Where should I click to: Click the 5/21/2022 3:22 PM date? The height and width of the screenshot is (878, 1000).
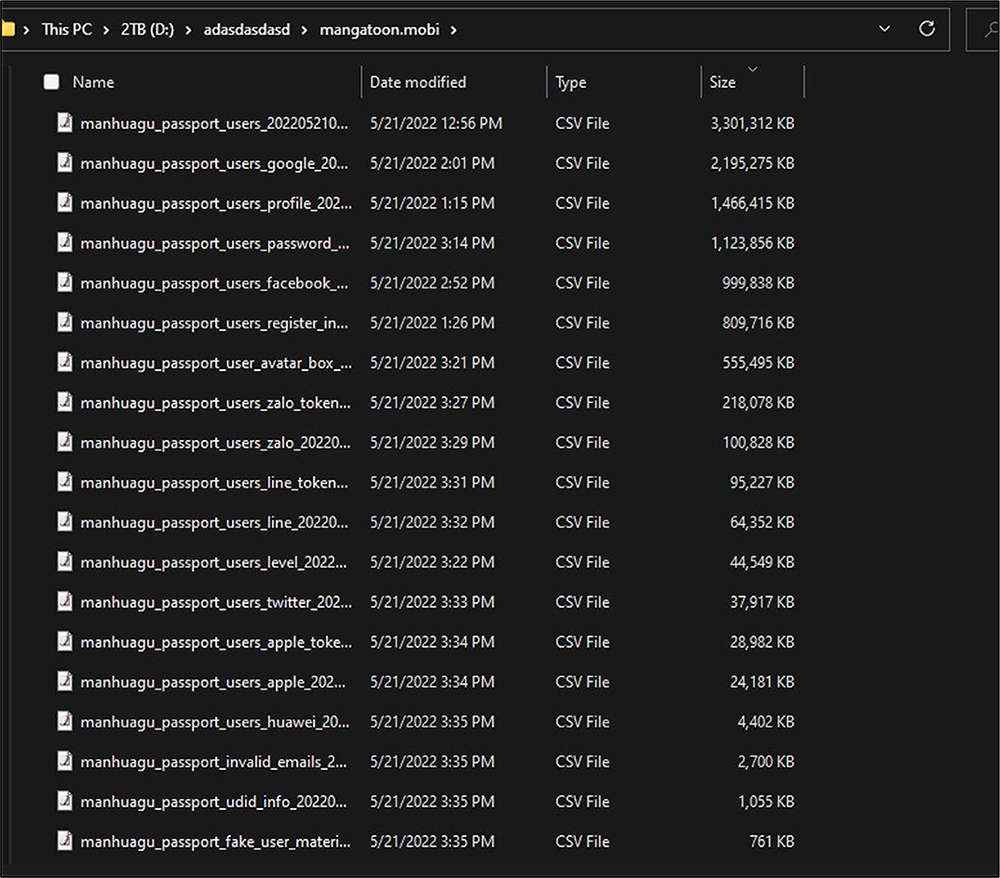(x=432, y=562)
